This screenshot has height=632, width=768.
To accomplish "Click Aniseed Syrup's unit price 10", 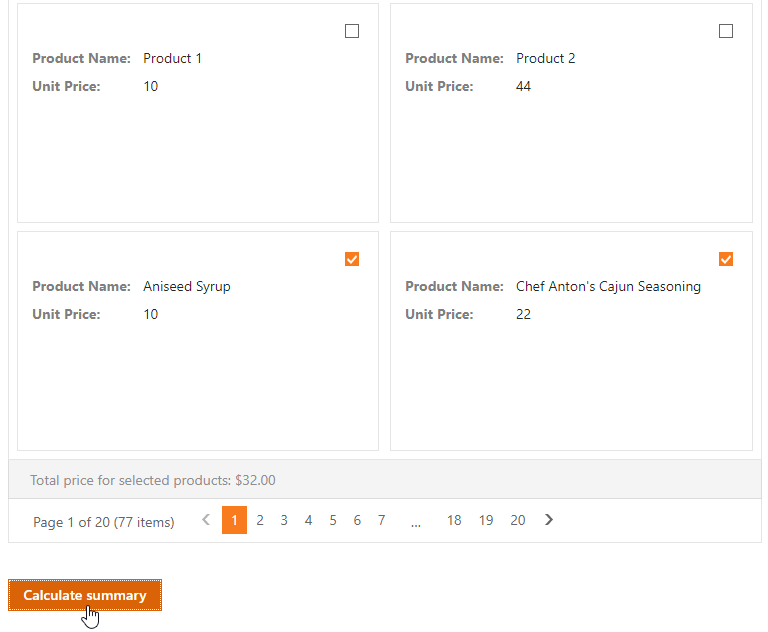I will [x=150, y=314].
